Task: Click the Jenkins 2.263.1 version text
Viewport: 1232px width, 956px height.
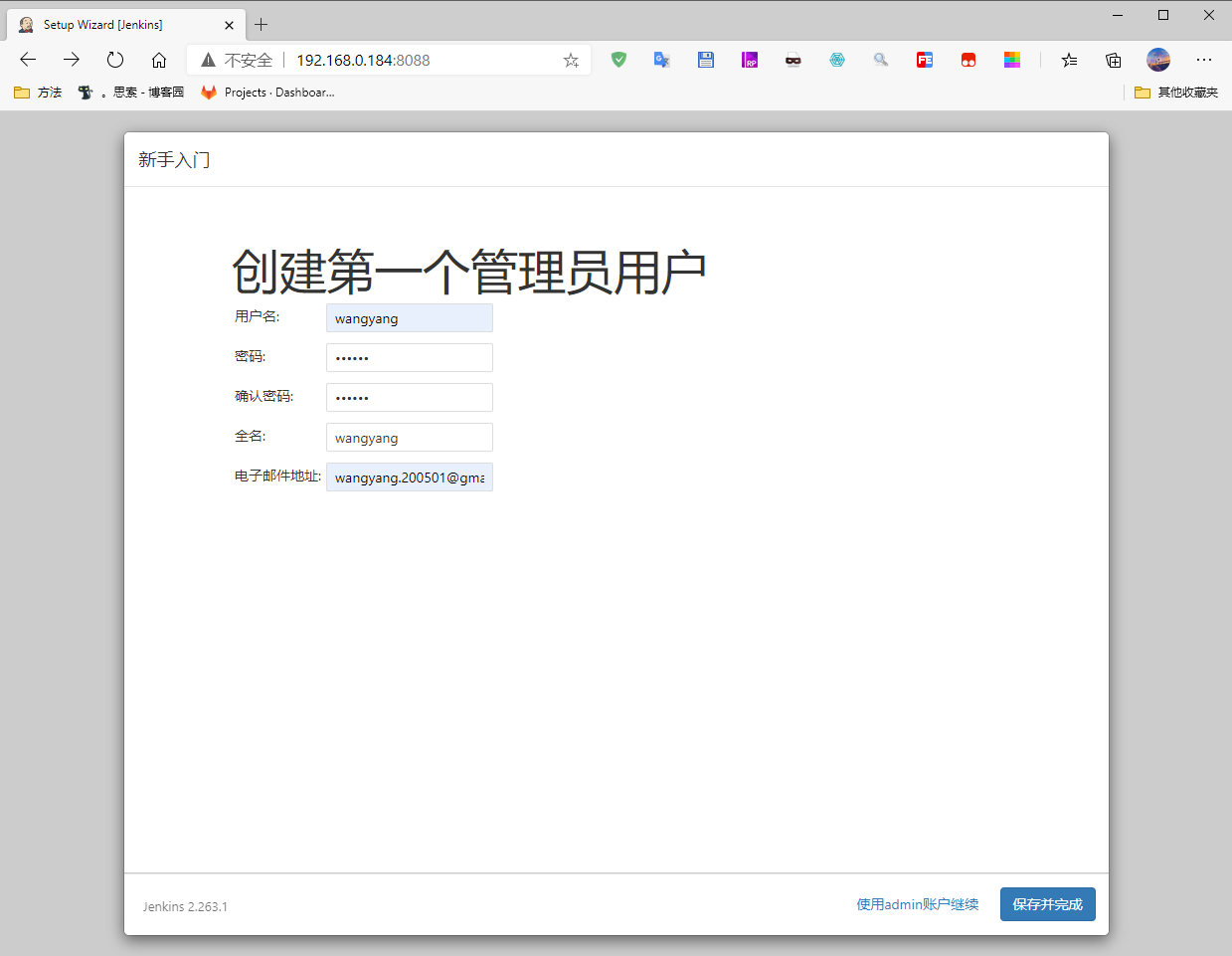Action: coord(185,906)
